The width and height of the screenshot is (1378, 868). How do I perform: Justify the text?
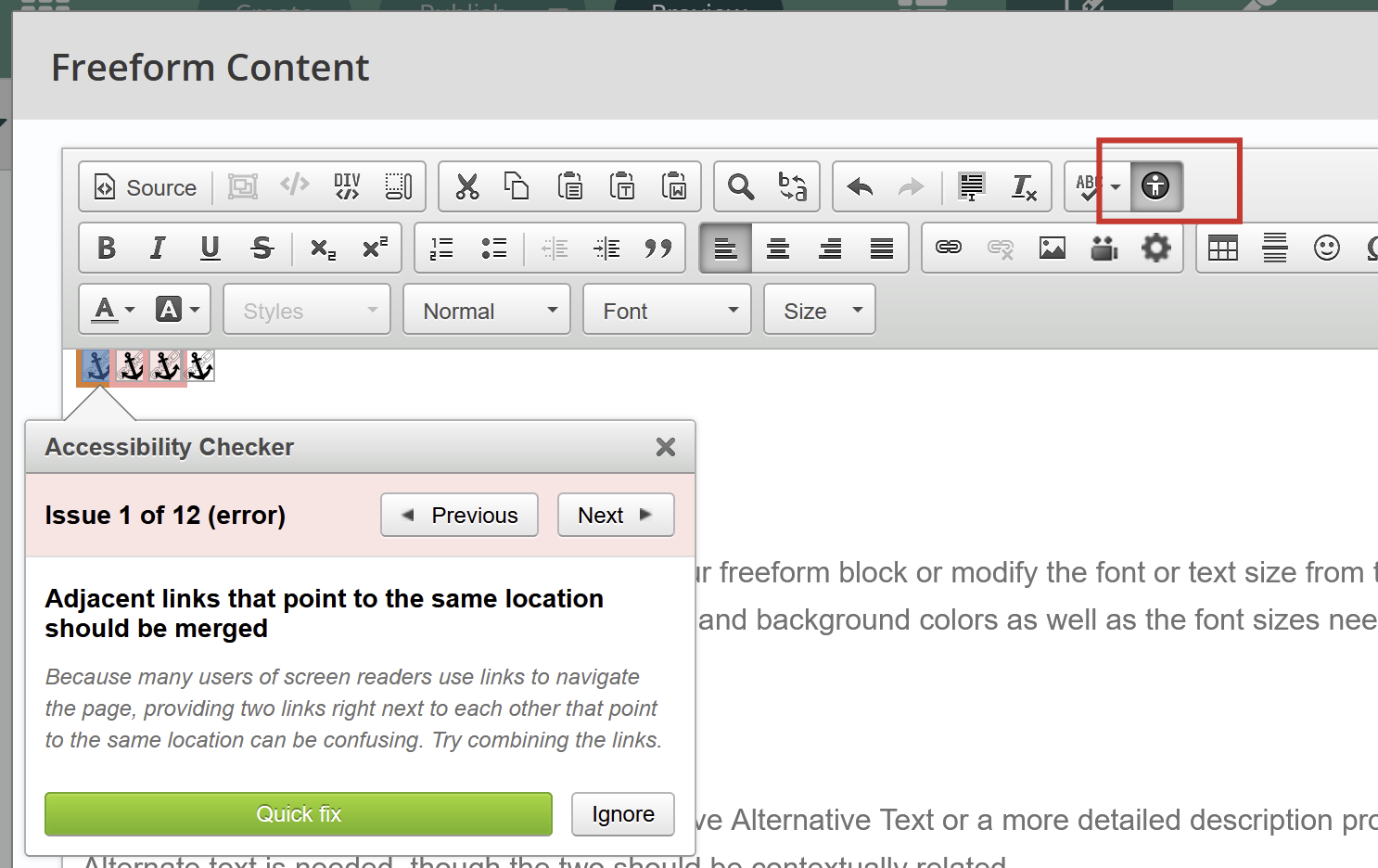click(x=882, y=248)
